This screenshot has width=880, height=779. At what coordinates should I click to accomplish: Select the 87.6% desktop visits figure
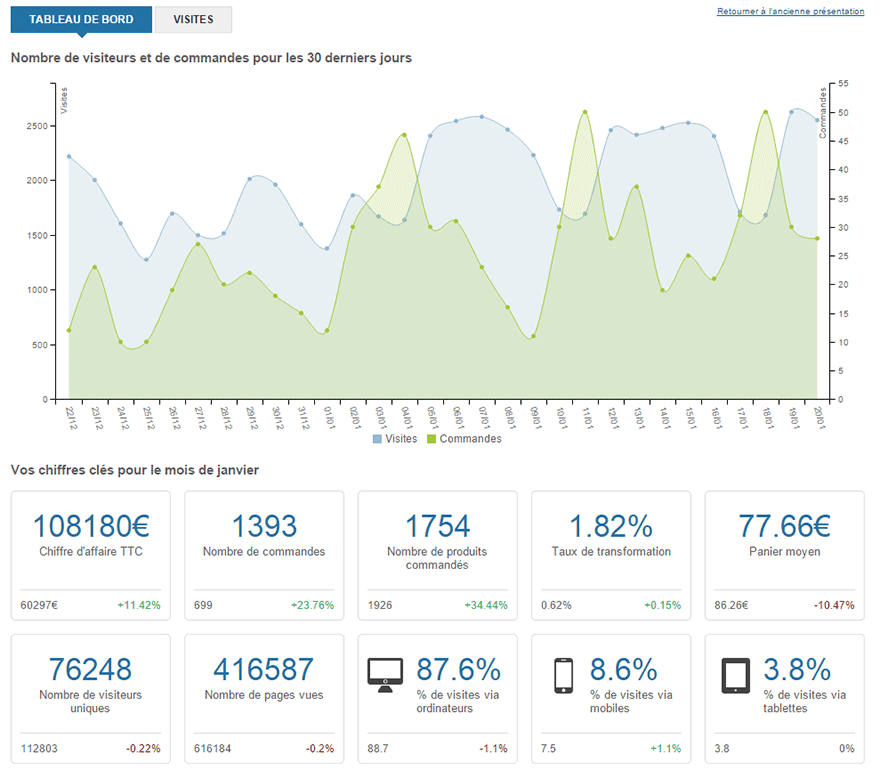(459, 669)
